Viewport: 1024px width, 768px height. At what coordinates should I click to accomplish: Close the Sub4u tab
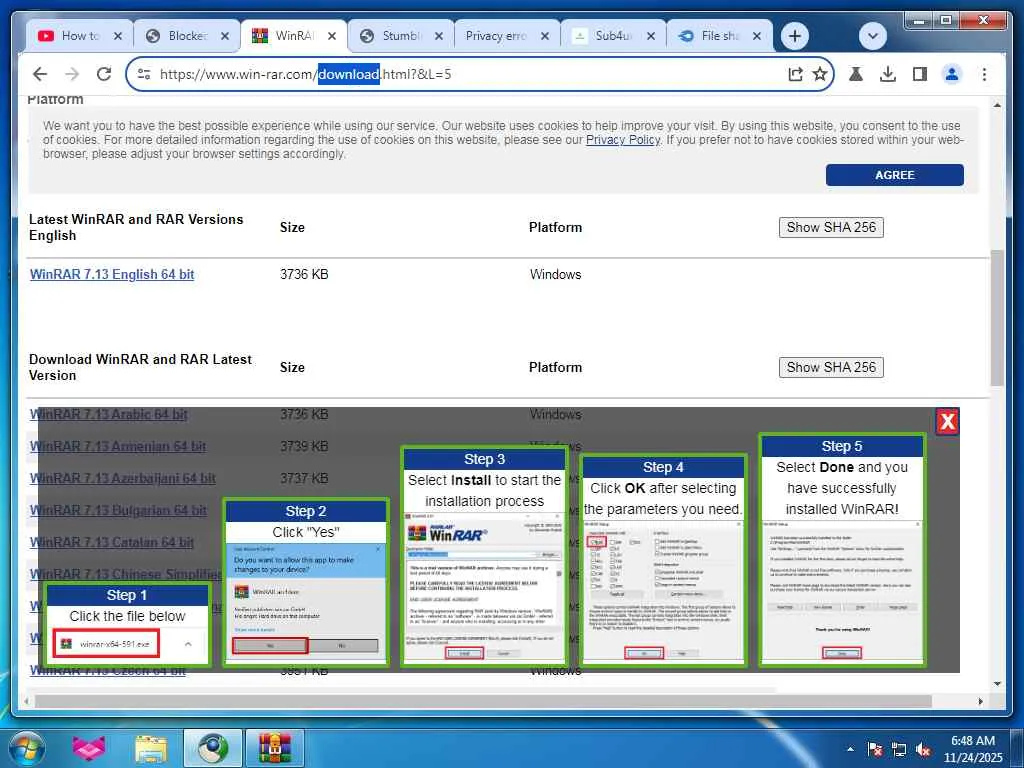(x=650, y=36)
